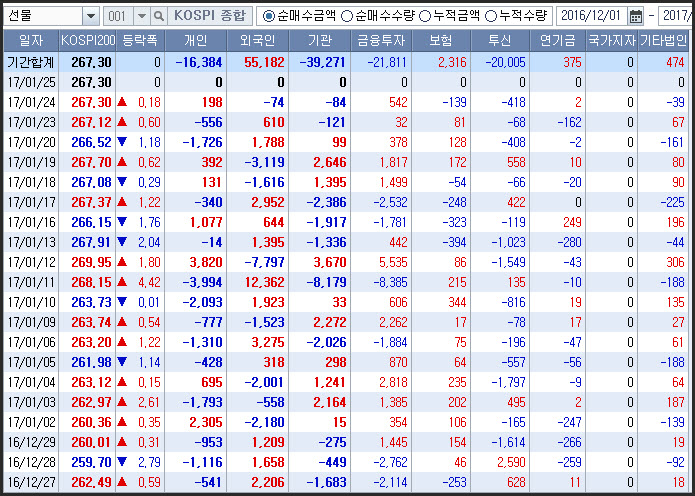Click the 기타법인 column header
Image resolution: width=695 pixels, height=496 pixels.
coord(664,41)
